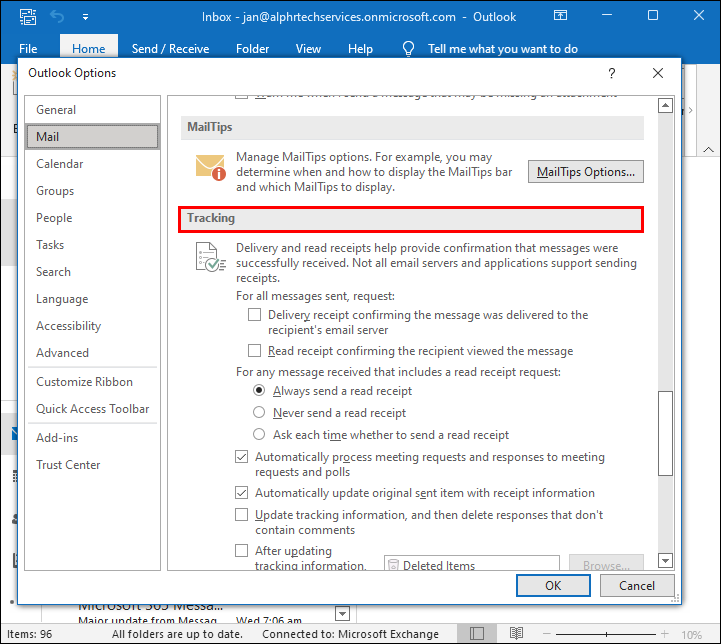This screenshot has height=644, width=721.
Task: Open Customize Ribbon options
Action: (x=92, y=382)
